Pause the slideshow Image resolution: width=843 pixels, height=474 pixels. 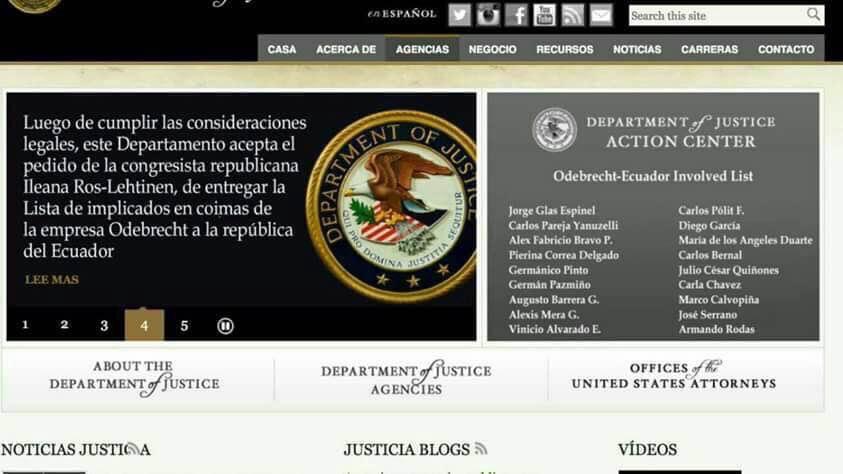225,326
